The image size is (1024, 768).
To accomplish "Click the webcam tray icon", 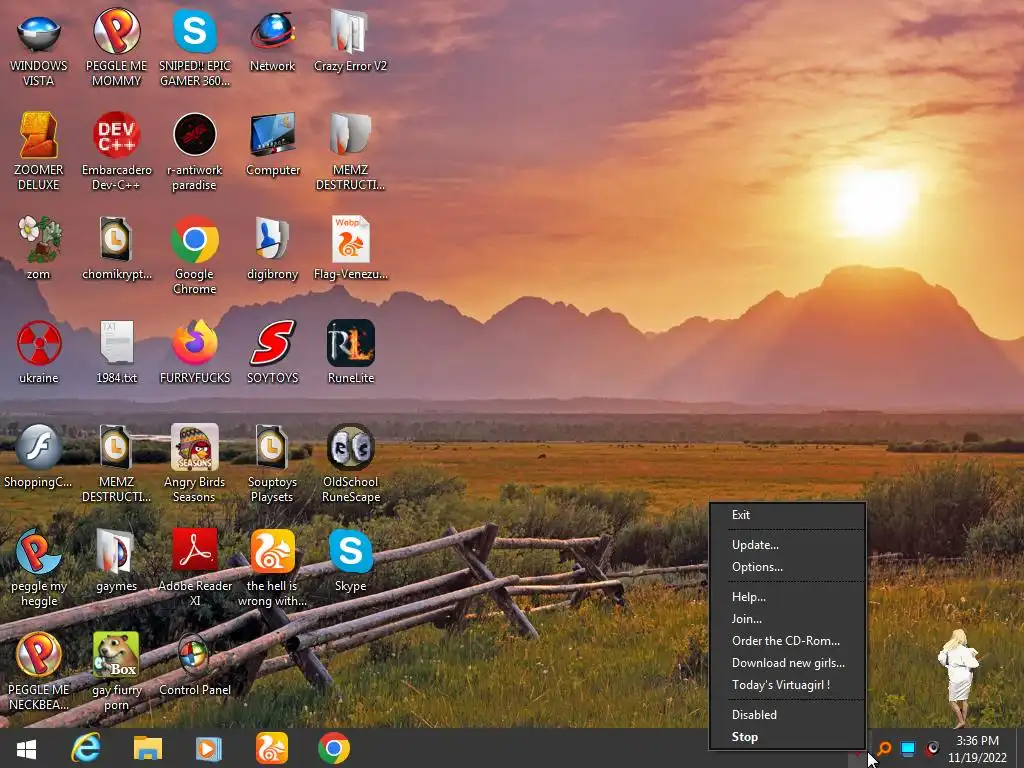I will click(x=933, y=748).
